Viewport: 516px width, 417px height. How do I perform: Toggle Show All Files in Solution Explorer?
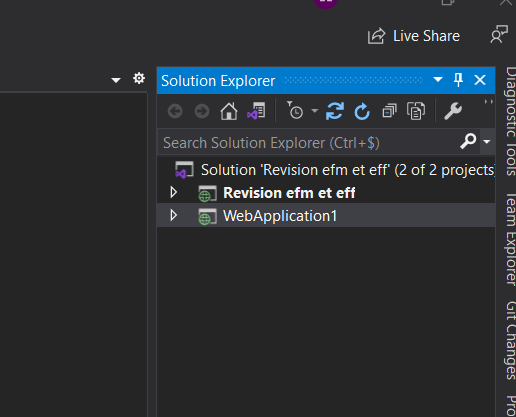point(416,111)
